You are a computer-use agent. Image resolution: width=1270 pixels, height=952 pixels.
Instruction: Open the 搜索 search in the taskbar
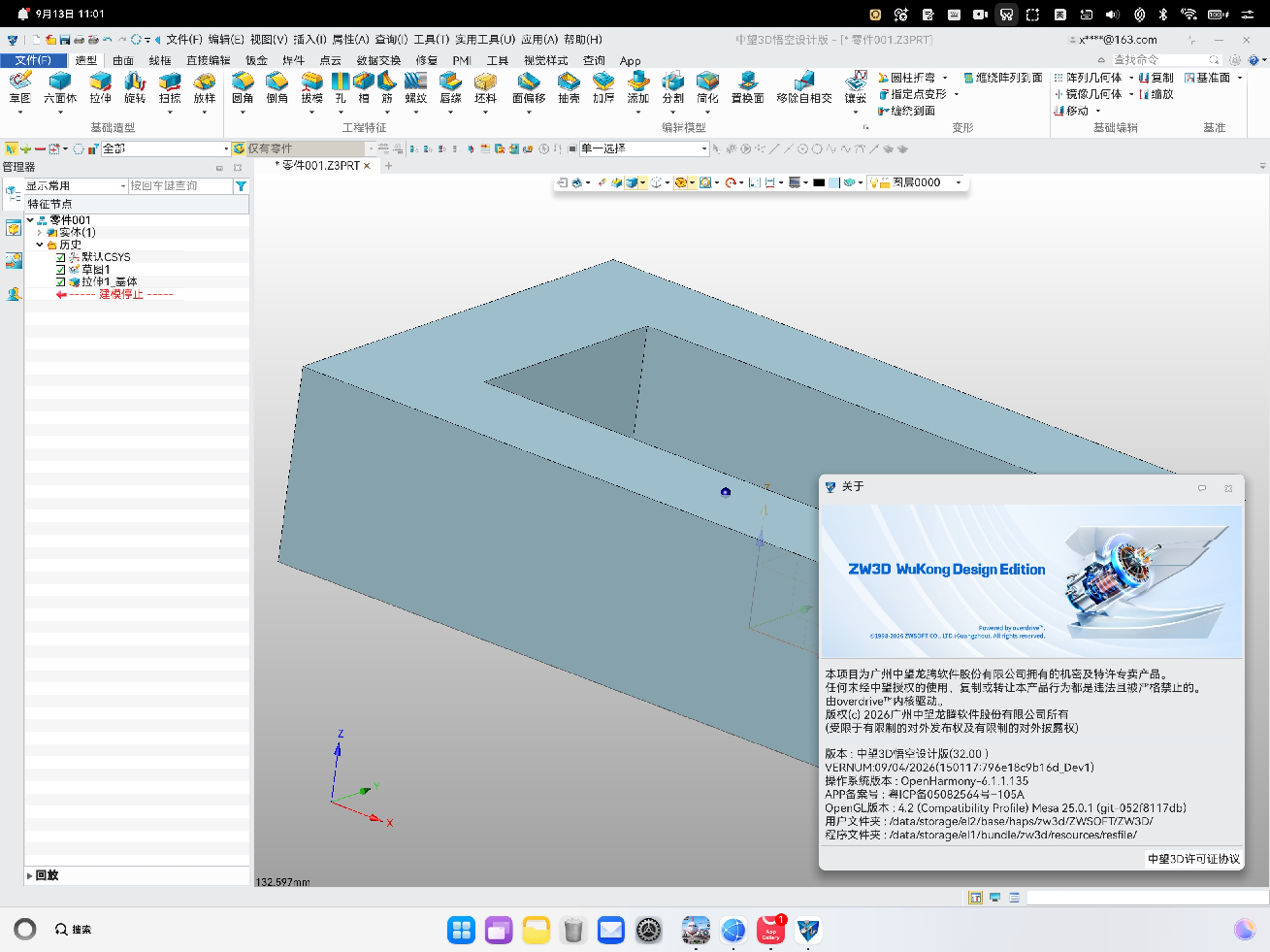point(74,930)
